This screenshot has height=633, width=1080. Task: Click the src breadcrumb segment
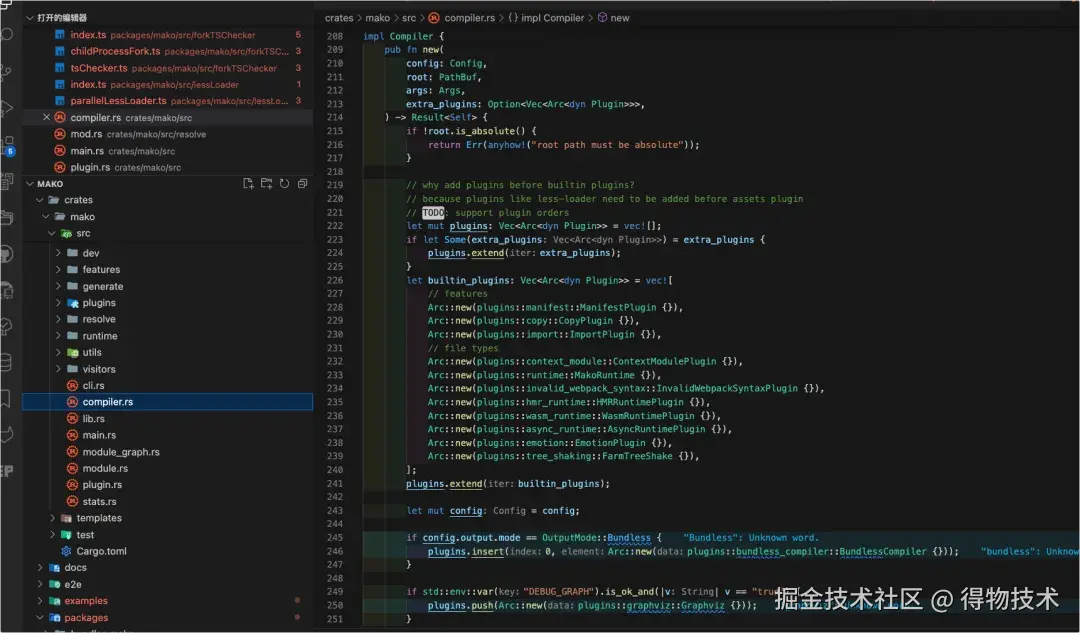tap(409, 19)
